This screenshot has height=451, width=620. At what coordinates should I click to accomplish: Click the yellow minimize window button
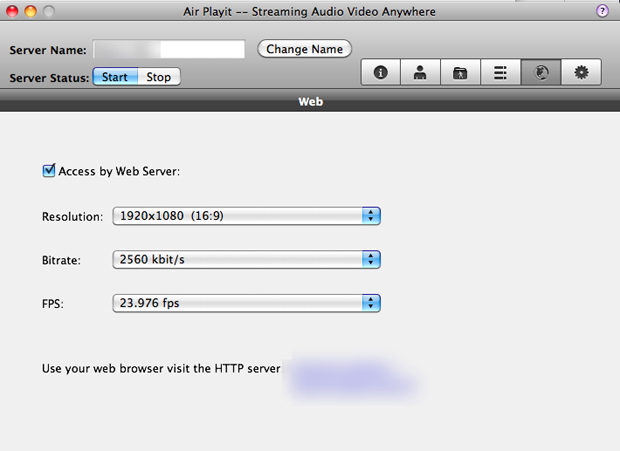coord(30,11)
